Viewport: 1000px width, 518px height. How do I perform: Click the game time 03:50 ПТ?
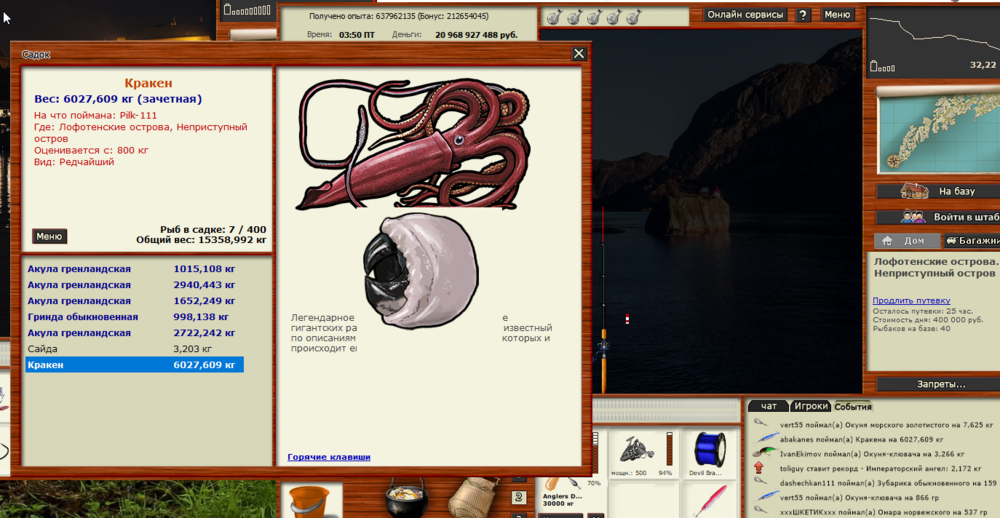coord(357,34)
